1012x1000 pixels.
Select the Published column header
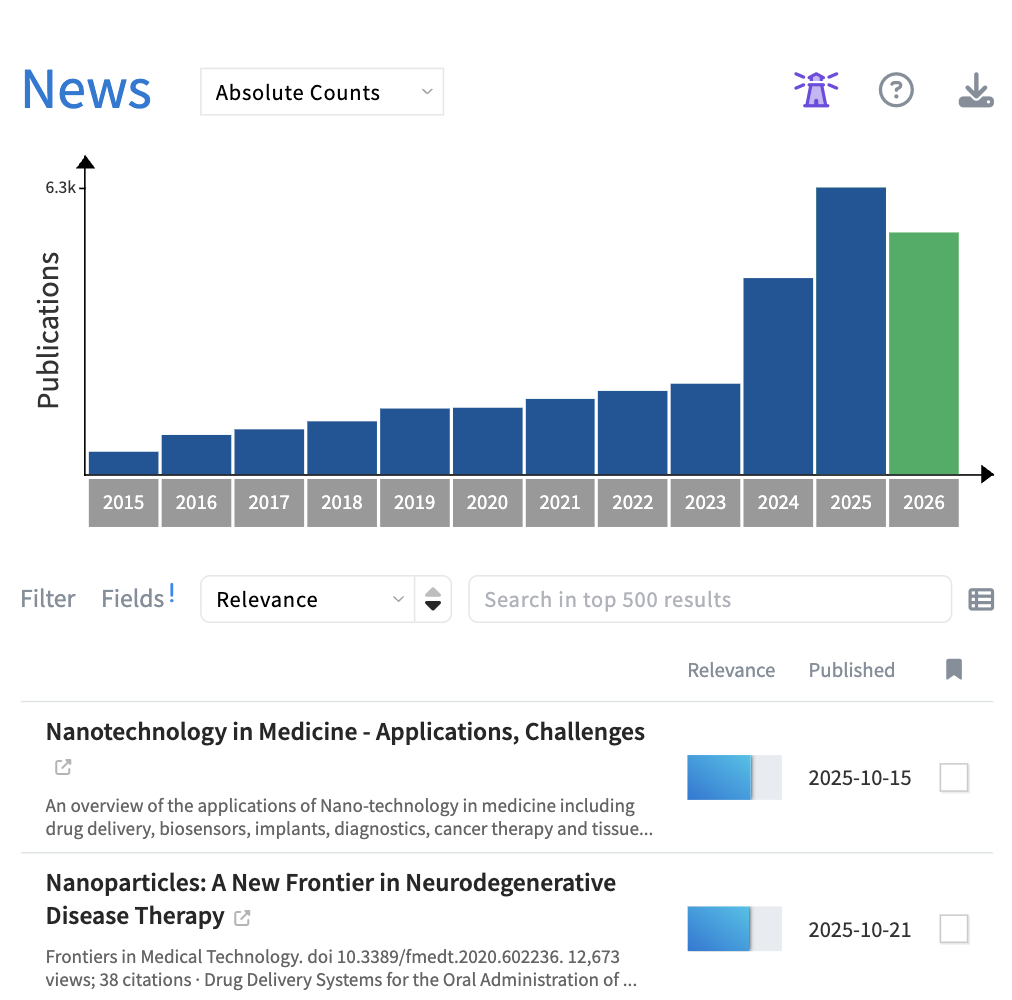[x=851, y=669]
